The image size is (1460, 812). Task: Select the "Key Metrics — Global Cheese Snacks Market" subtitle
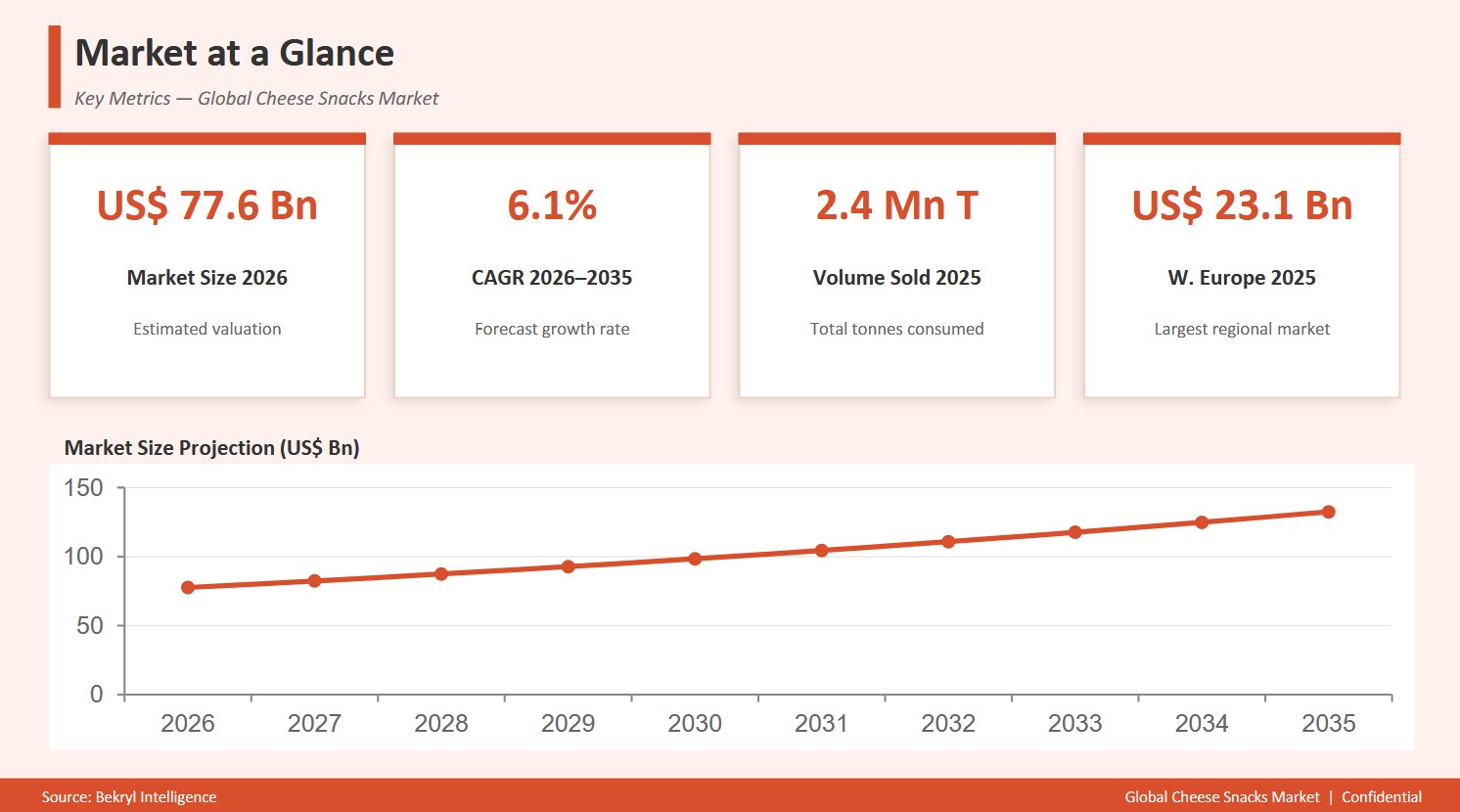coord(256,98)
